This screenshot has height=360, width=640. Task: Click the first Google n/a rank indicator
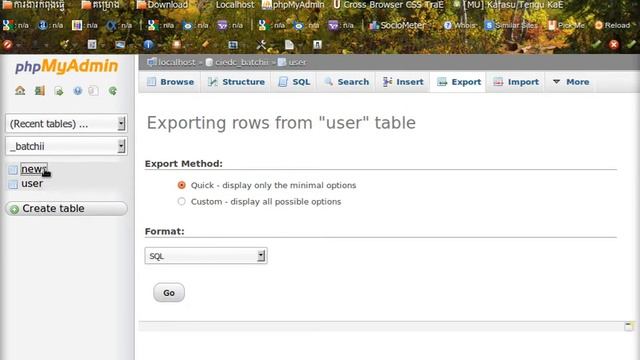16,25
